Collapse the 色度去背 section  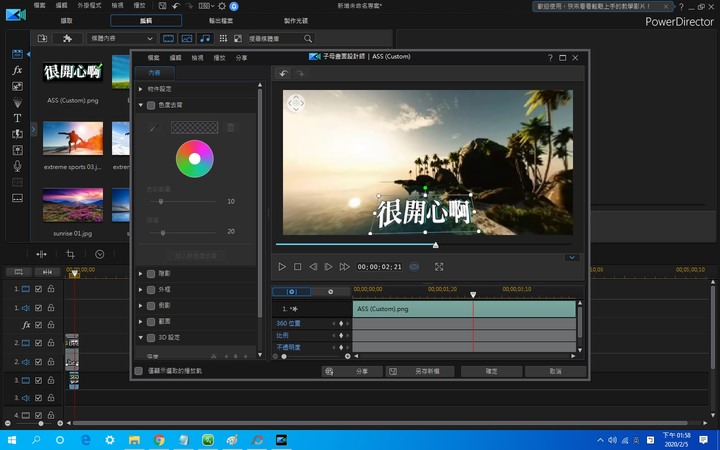pyautogui.click(x=141, y=105)
